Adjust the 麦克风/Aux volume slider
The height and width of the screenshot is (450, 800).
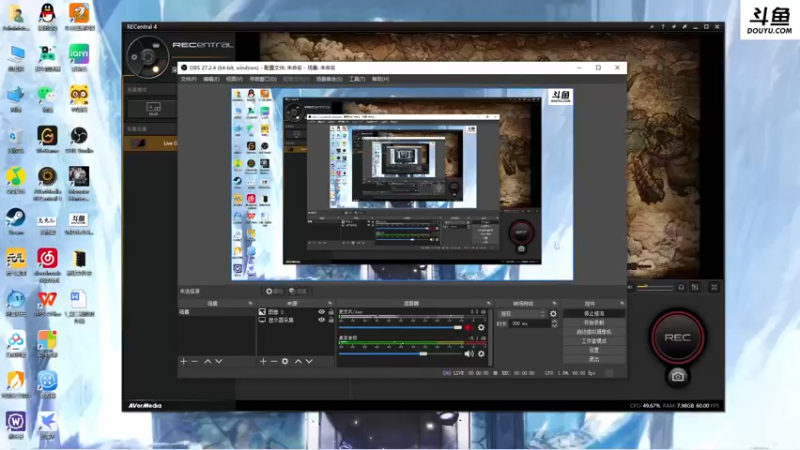click(x=401, y=328)
